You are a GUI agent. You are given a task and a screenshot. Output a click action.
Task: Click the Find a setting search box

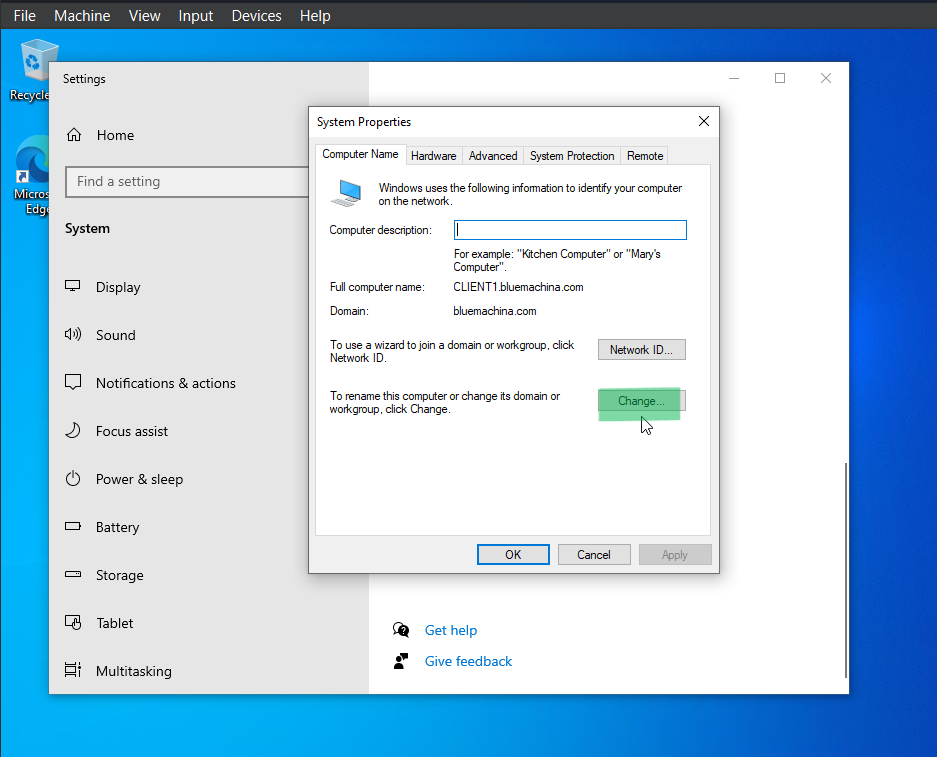pos(188,182)
